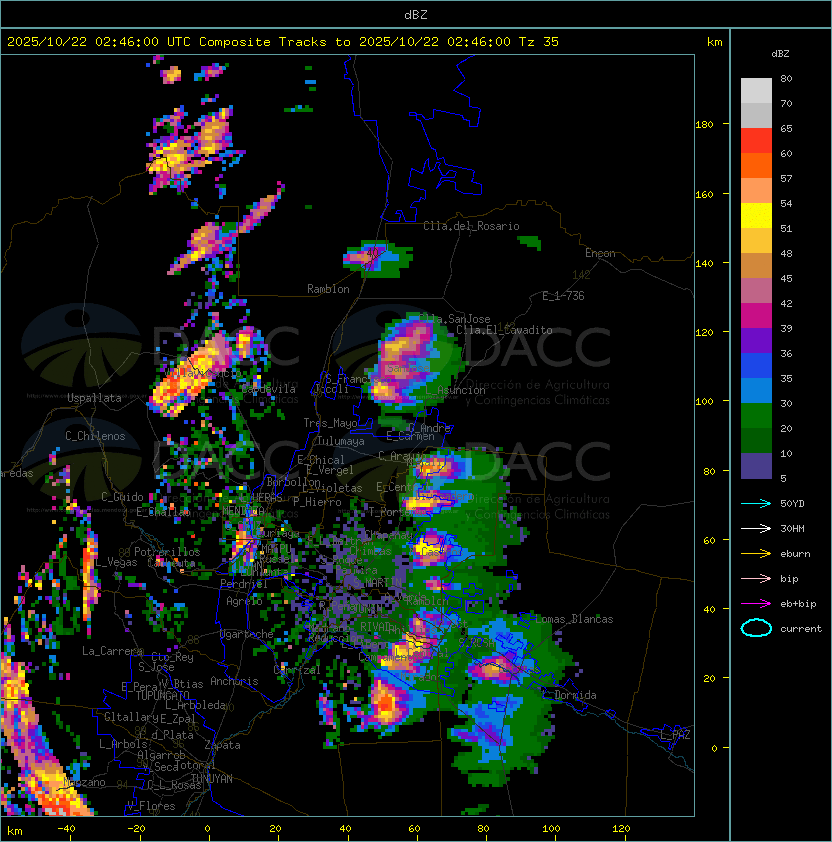Click the 'Encon' map label

pyautogui.click(x=600, y=253)
